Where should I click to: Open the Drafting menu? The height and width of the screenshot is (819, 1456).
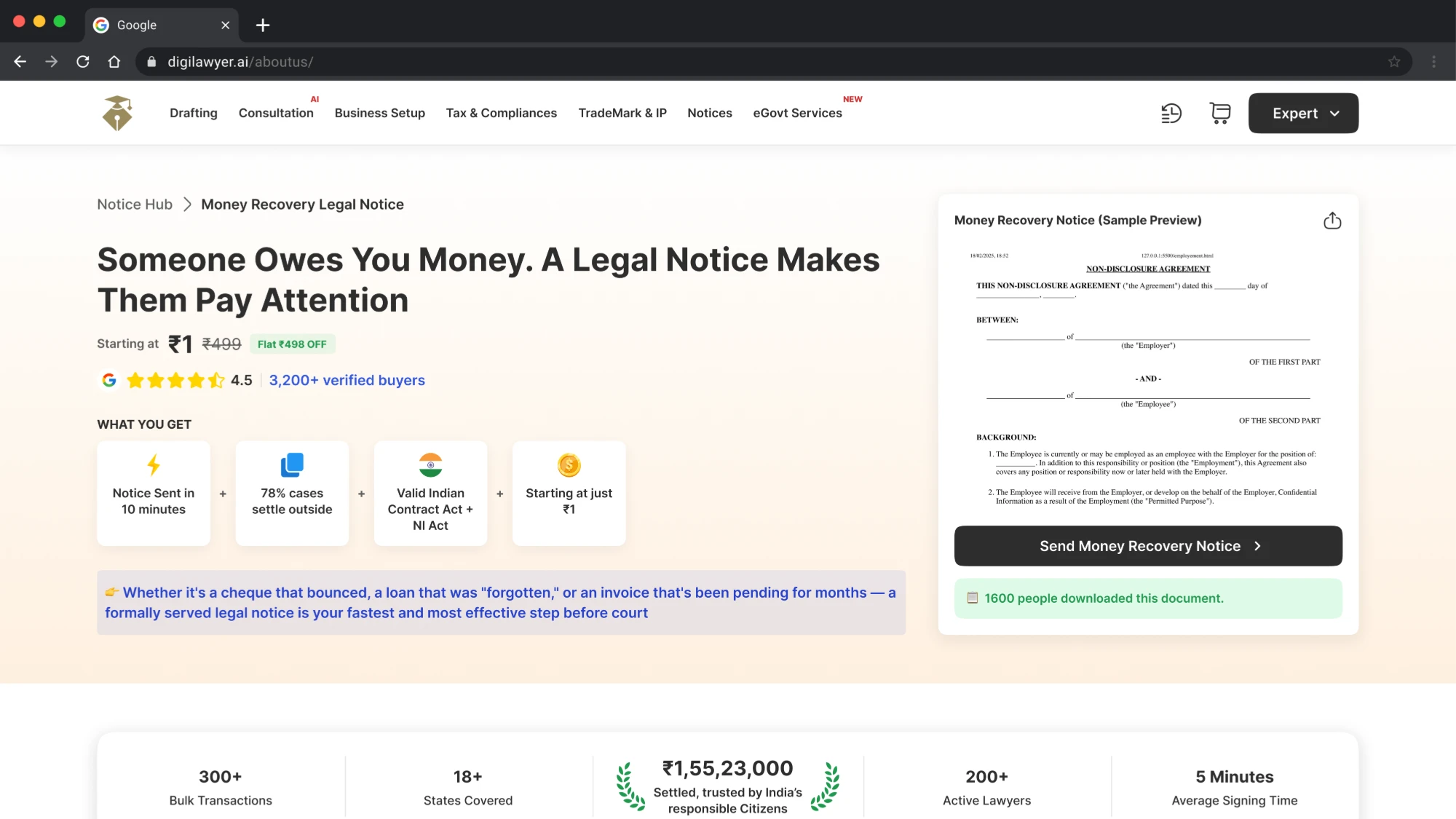194,114
